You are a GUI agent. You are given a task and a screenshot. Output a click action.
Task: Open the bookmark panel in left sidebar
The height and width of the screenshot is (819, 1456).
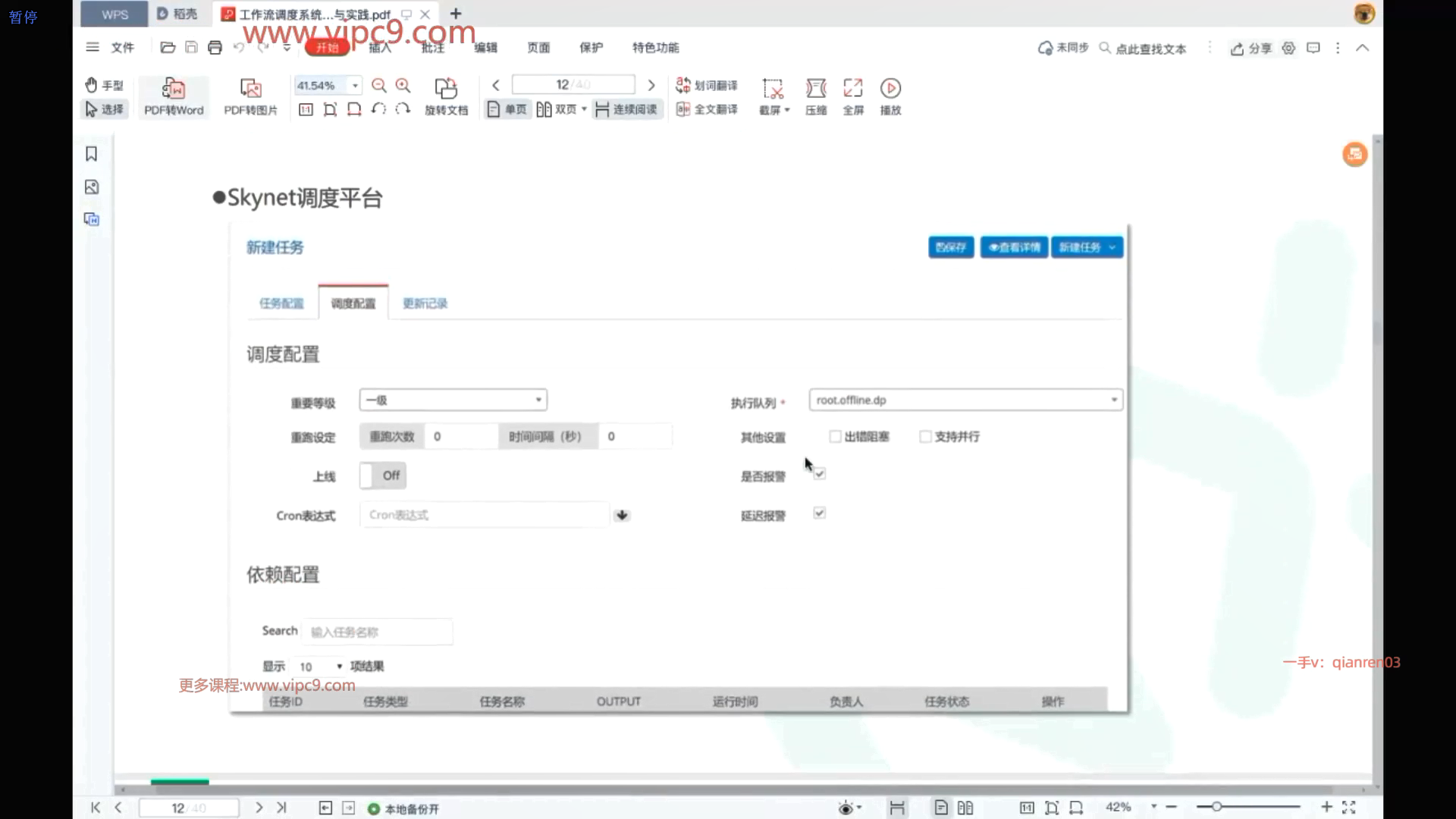click(92, 154)
